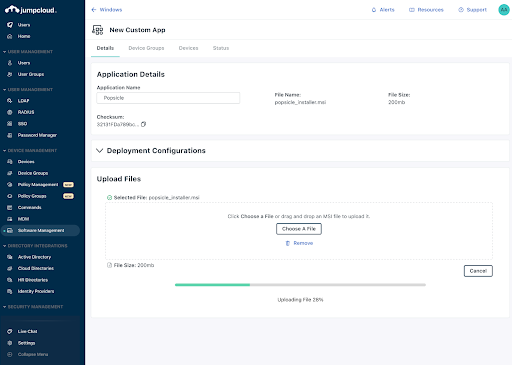This screenshot has width=512, height=365.
Task: Click the Choose A File button
Action: tap(299, 229)
